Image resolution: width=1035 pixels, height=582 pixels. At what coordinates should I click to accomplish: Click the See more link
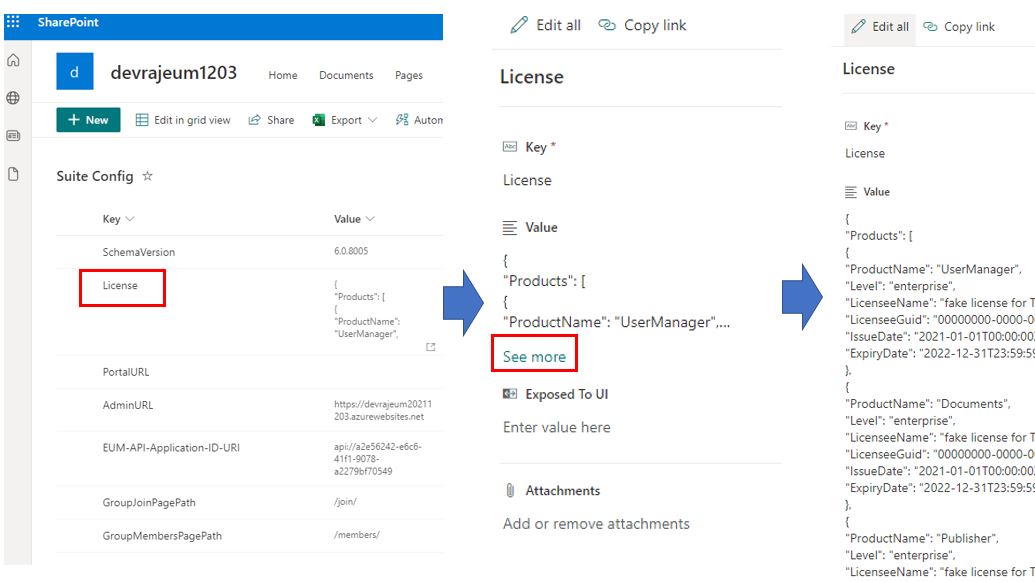(534, 357)
